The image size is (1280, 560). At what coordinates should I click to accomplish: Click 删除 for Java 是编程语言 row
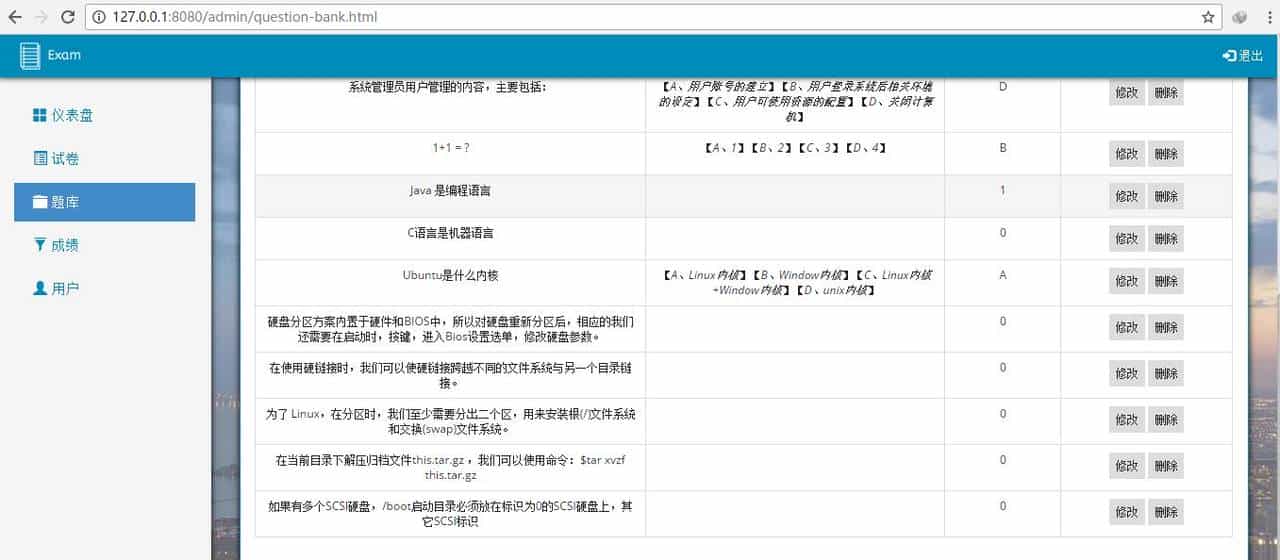1165,196
